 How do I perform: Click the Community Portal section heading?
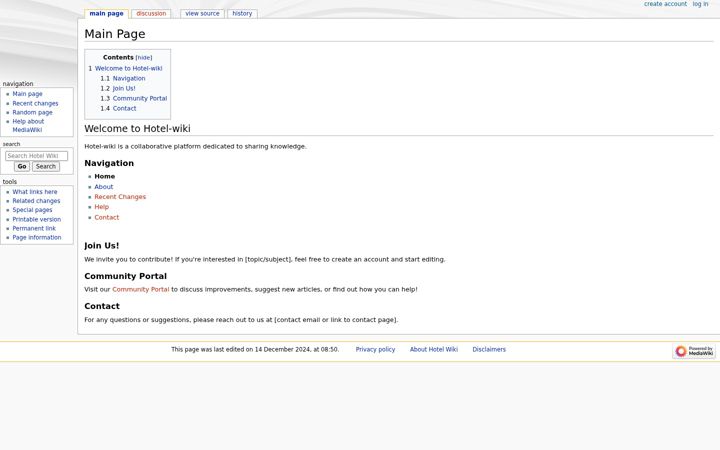point(125,276)
